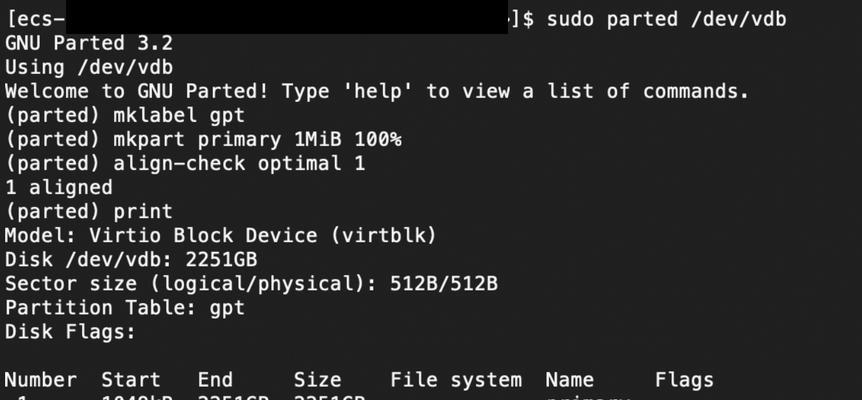Click the '1 aligned' output line
The height and width of the screenshot is (400, 862).
pyautogui.click(x=59, y=187)
